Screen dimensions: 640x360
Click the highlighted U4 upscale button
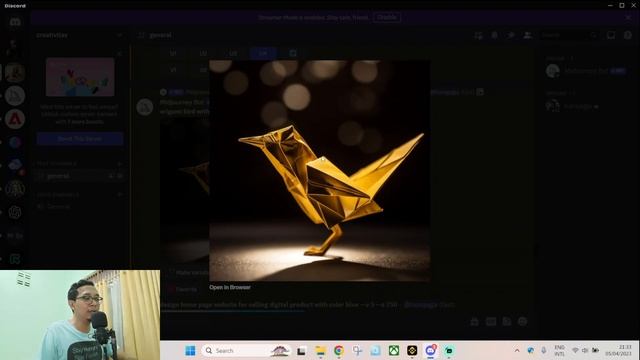tap(263, 53)
